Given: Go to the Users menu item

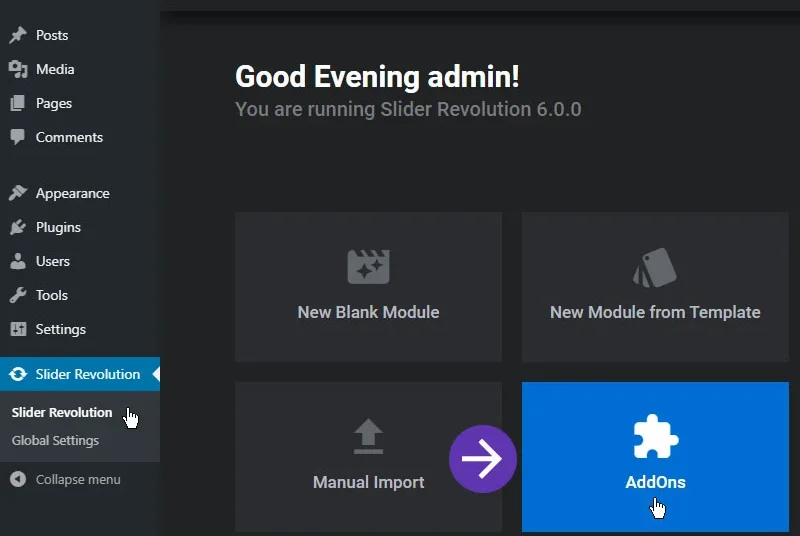Looking at the screenshot, I should (x=80, y=261).
